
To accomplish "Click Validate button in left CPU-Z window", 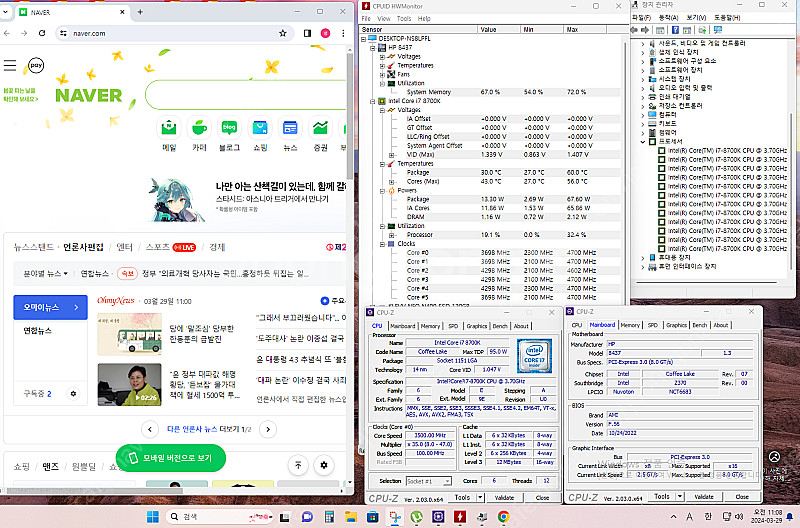I will pyautogui.click(x=504, y=497).
